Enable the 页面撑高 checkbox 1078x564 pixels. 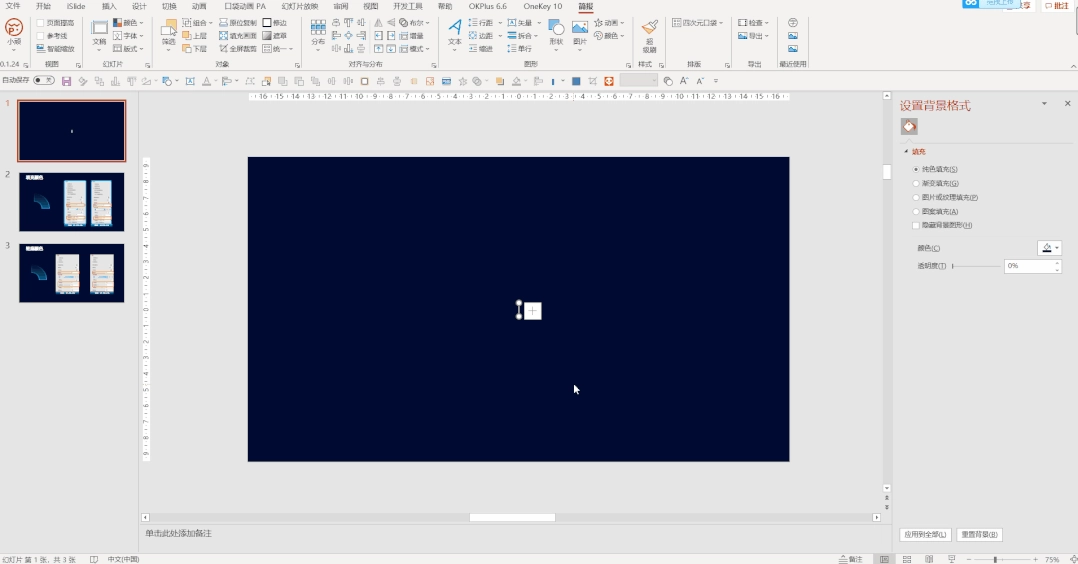(41, 23)
